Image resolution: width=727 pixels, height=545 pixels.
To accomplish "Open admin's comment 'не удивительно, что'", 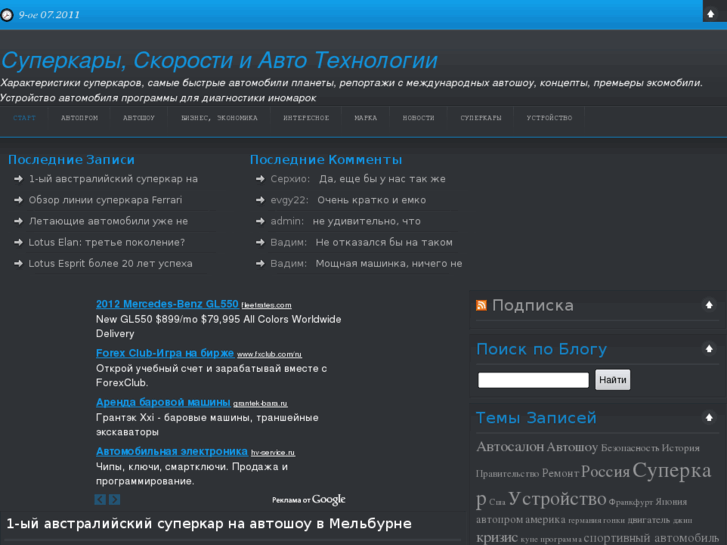I will pos(366,221).
